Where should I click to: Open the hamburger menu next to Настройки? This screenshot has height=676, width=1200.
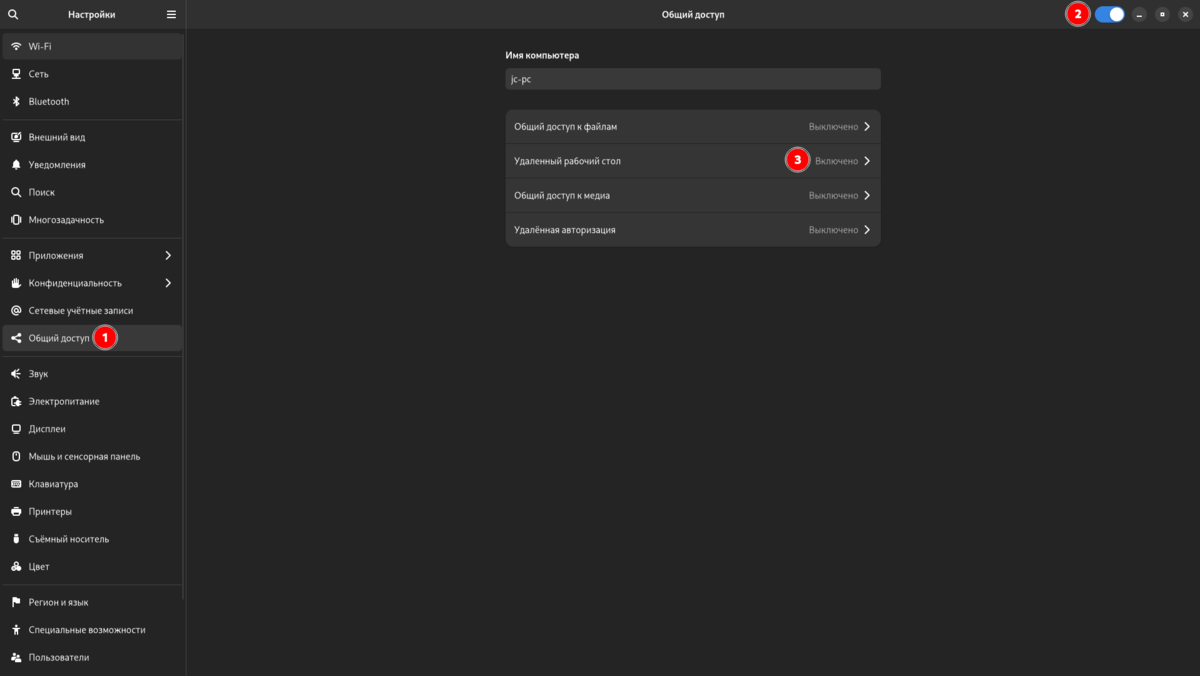click(x=171, y=15)
